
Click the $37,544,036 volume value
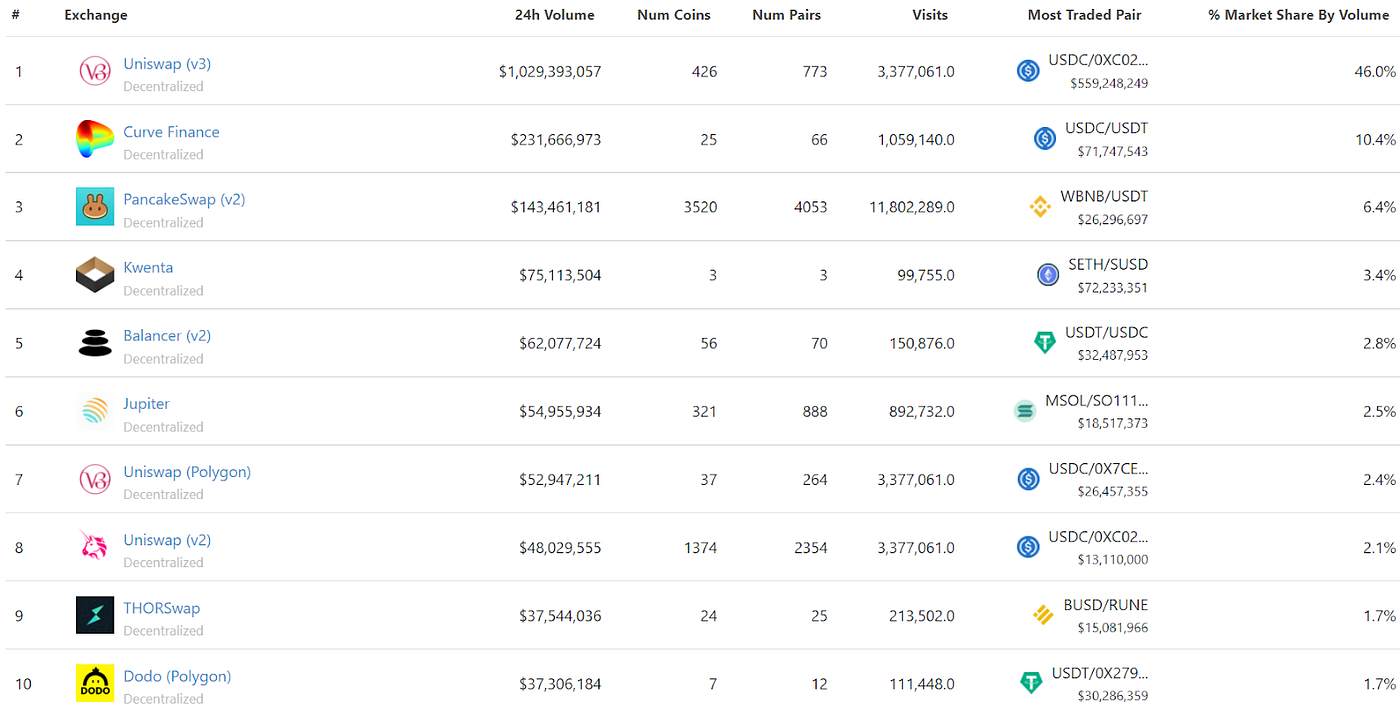click(x=560, y=616)
